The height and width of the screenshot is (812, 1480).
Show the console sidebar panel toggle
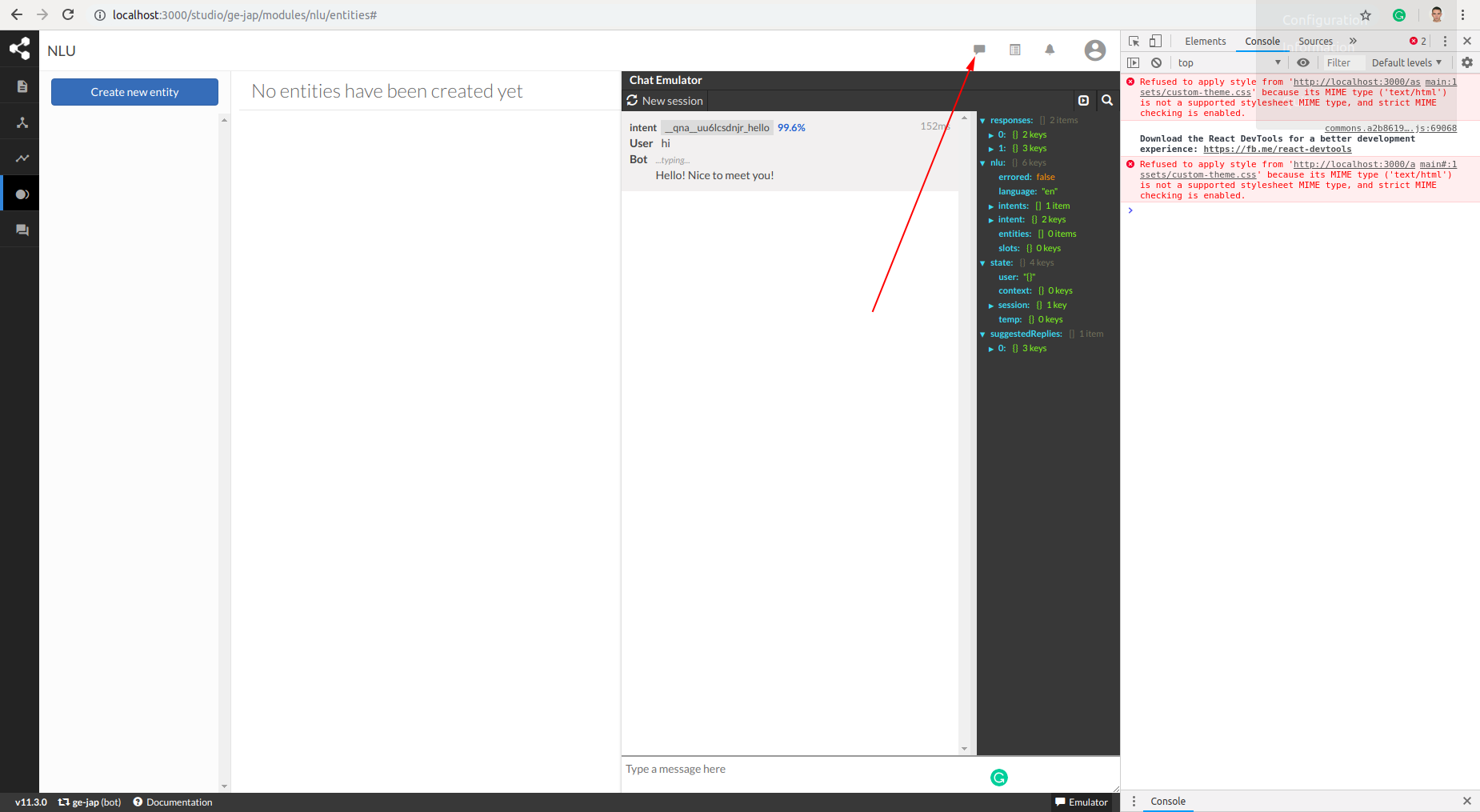click(x=1134, y=62)
